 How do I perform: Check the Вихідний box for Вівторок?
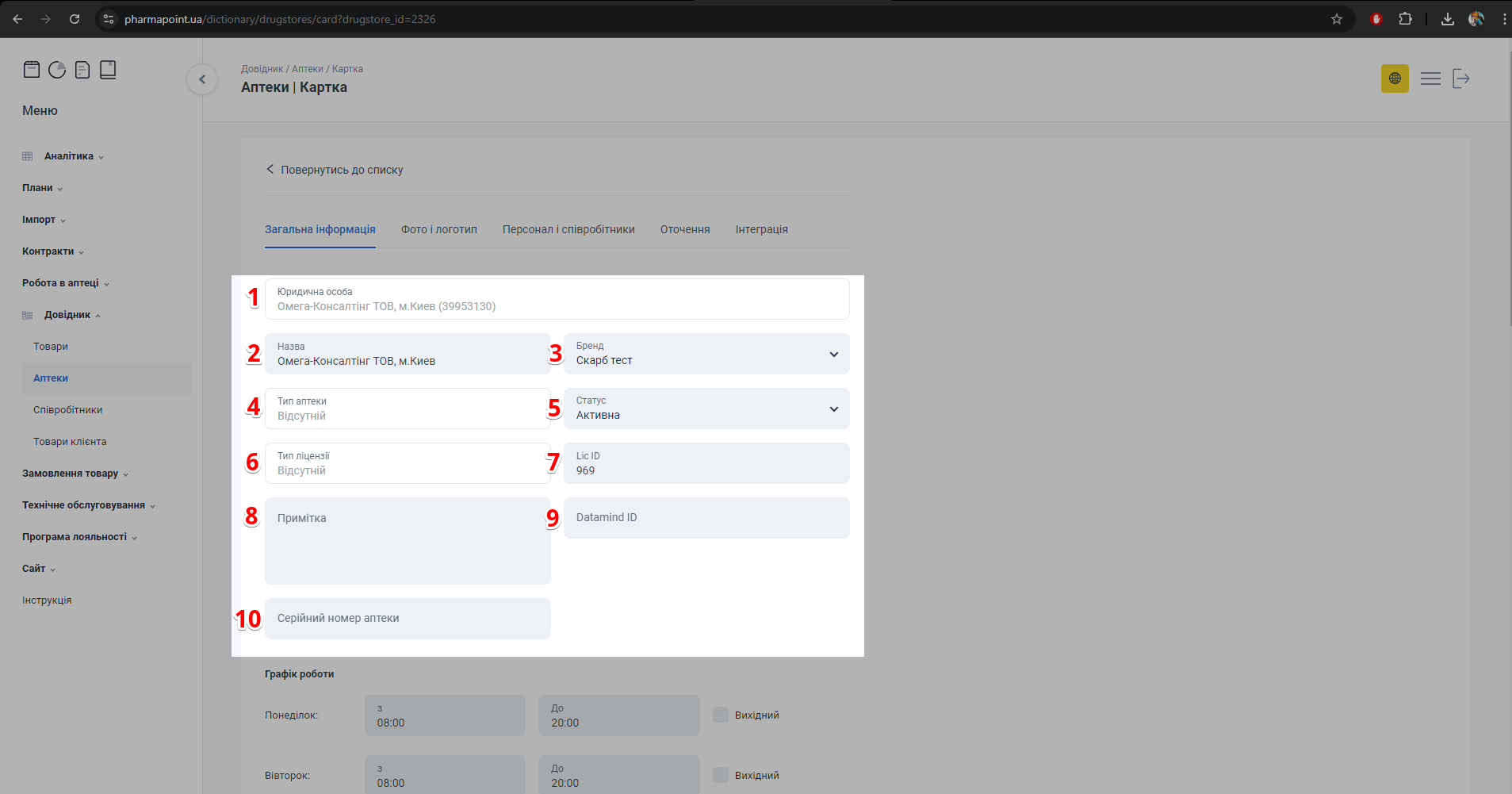point(721,775)
